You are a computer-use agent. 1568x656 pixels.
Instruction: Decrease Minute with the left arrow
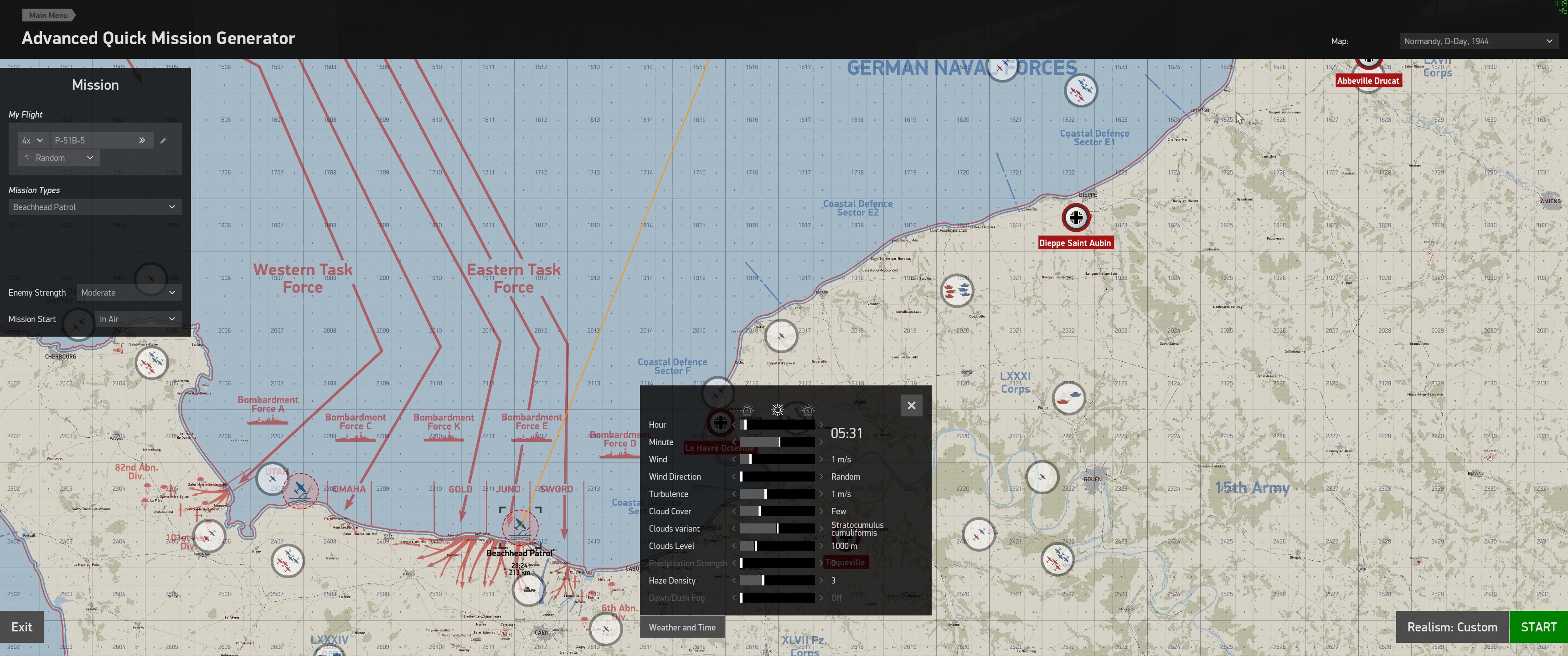tap(733, 442)
